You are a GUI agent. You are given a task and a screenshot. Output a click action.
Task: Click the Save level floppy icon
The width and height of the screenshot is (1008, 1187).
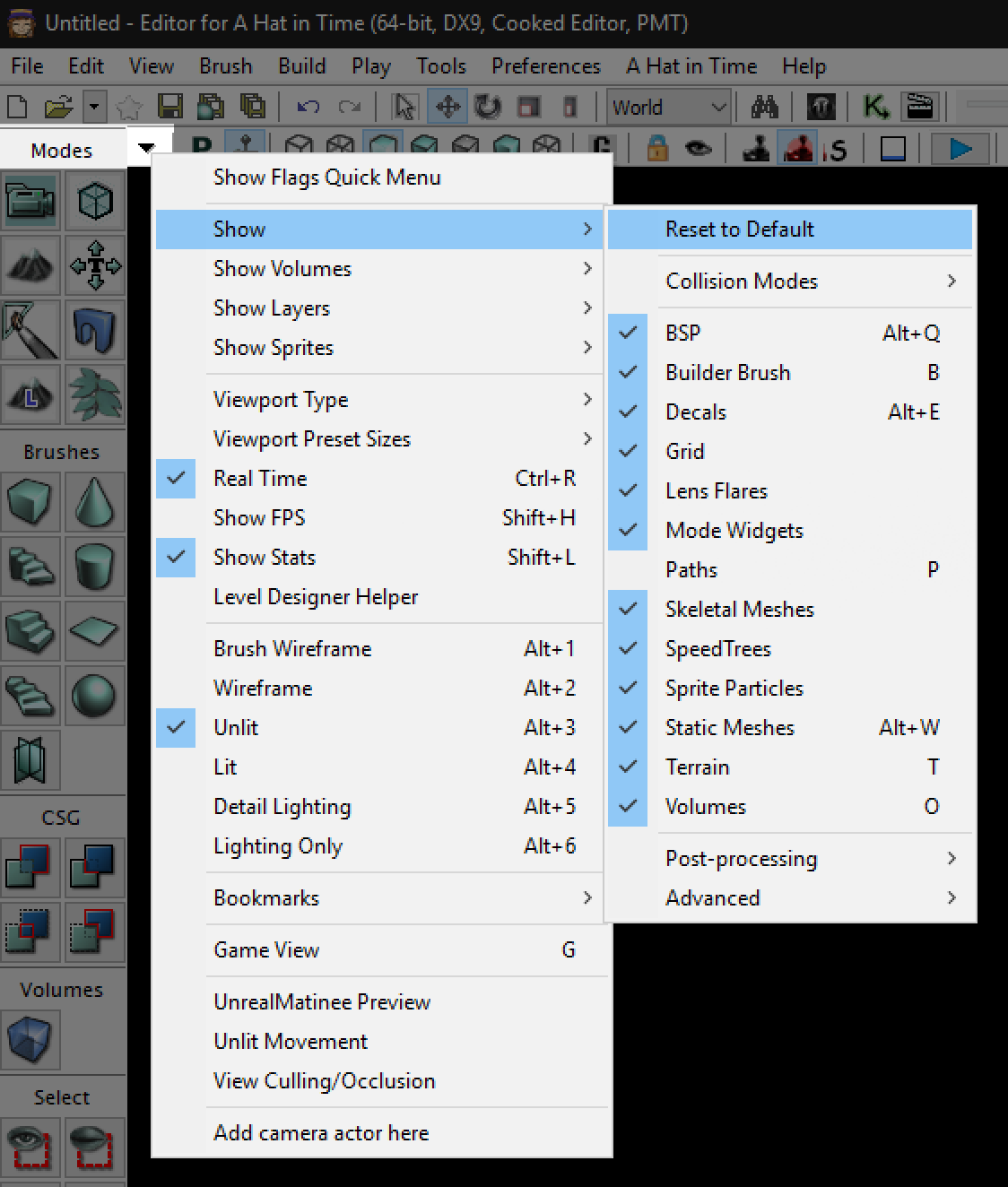pyautogui.click(x=169, y=108)
